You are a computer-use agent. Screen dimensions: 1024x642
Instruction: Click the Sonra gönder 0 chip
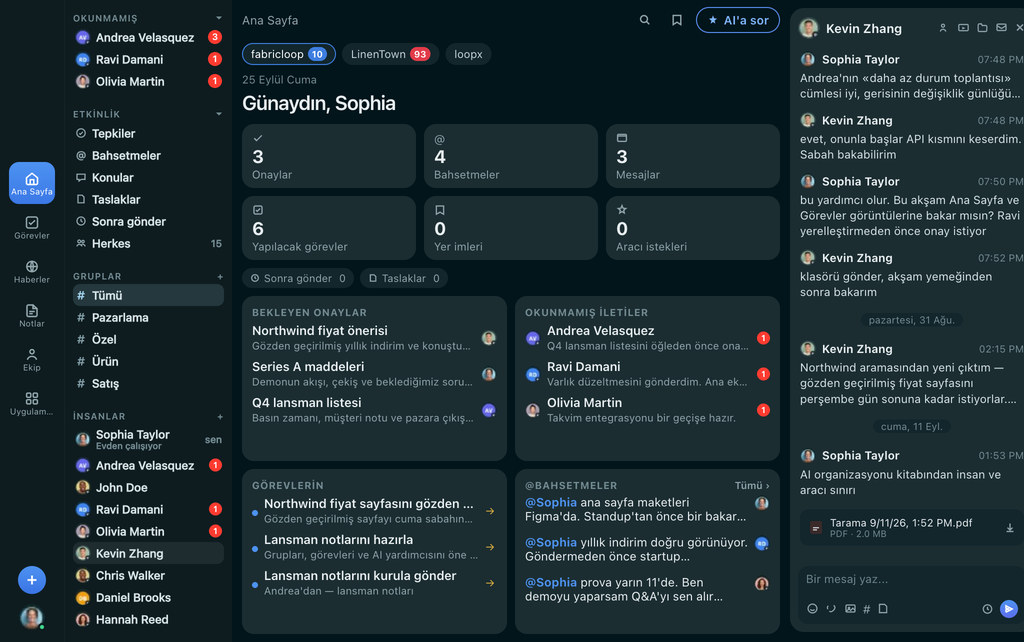pos(298,278)
